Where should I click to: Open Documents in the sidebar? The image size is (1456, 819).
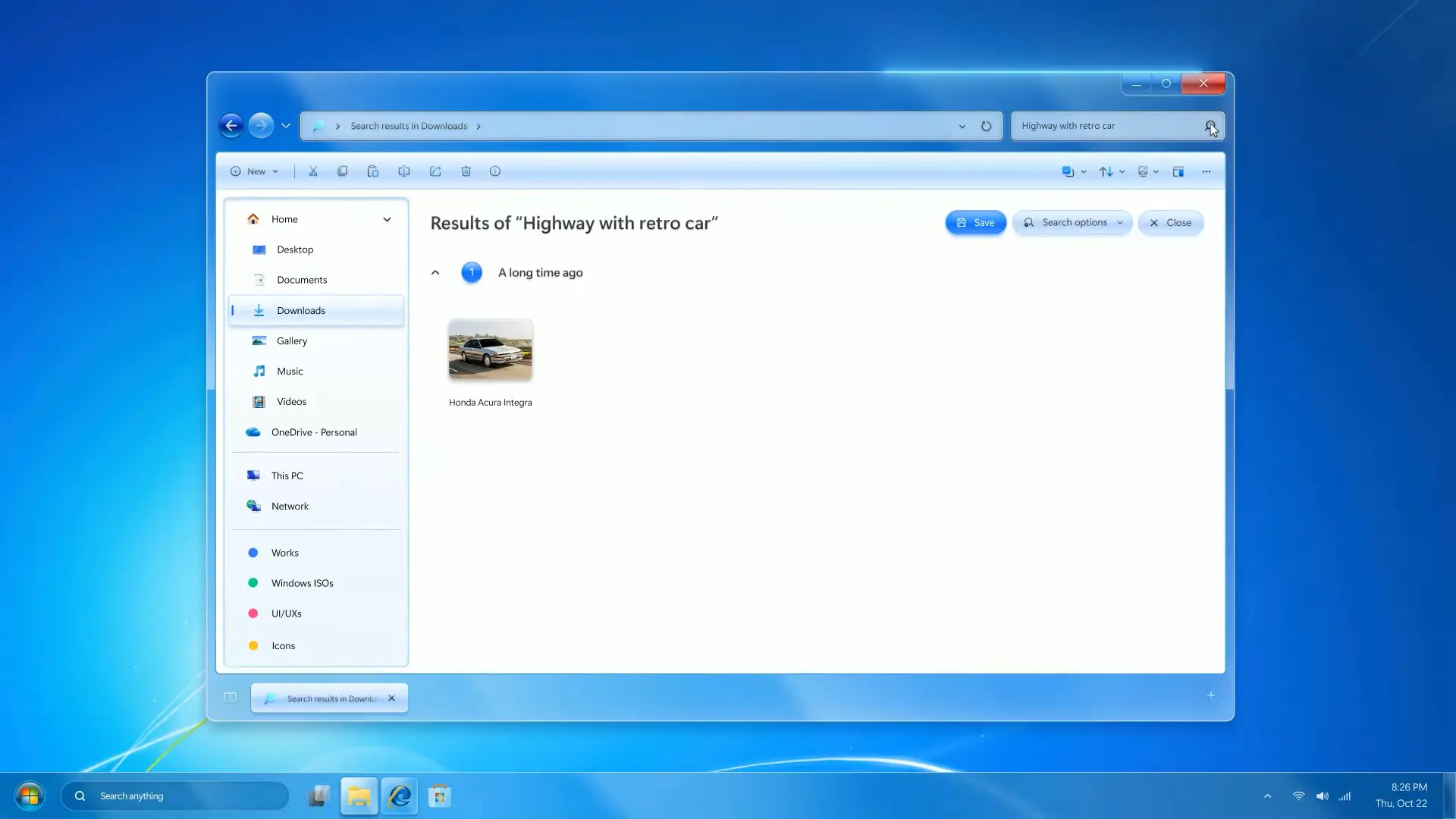click(x=316, y=280)
